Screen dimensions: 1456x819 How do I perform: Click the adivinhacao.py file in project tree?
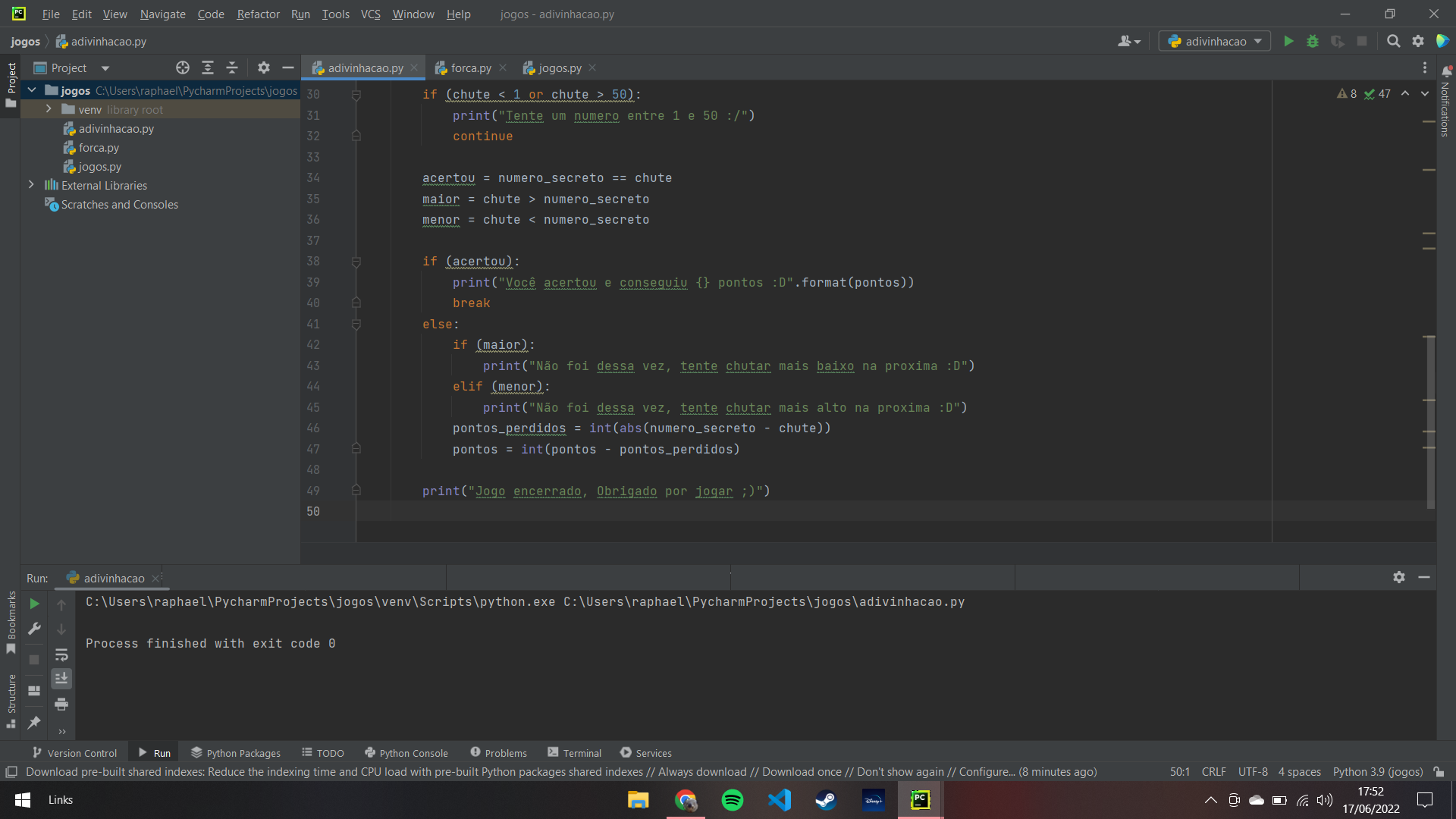pyautogui.click(x=115, y=128)
